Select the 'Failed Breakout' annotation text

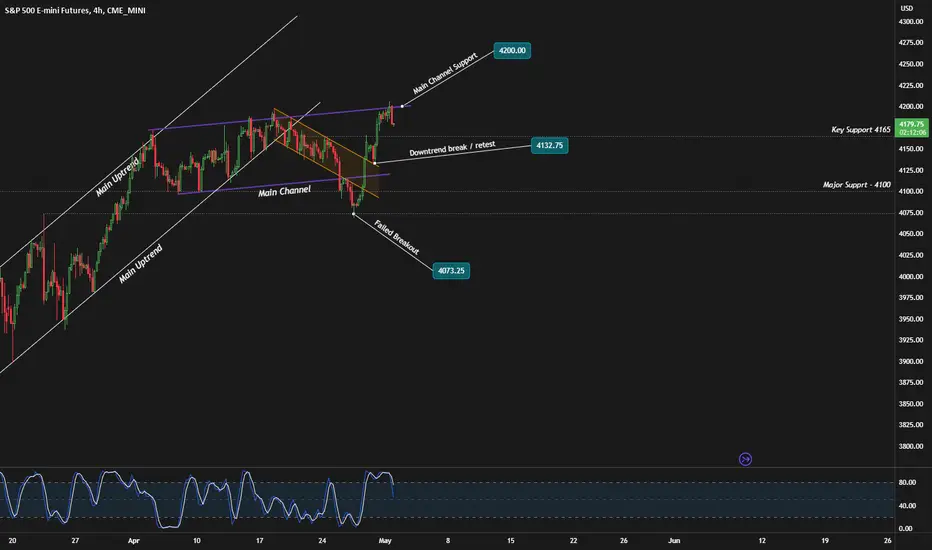[396, 237]
